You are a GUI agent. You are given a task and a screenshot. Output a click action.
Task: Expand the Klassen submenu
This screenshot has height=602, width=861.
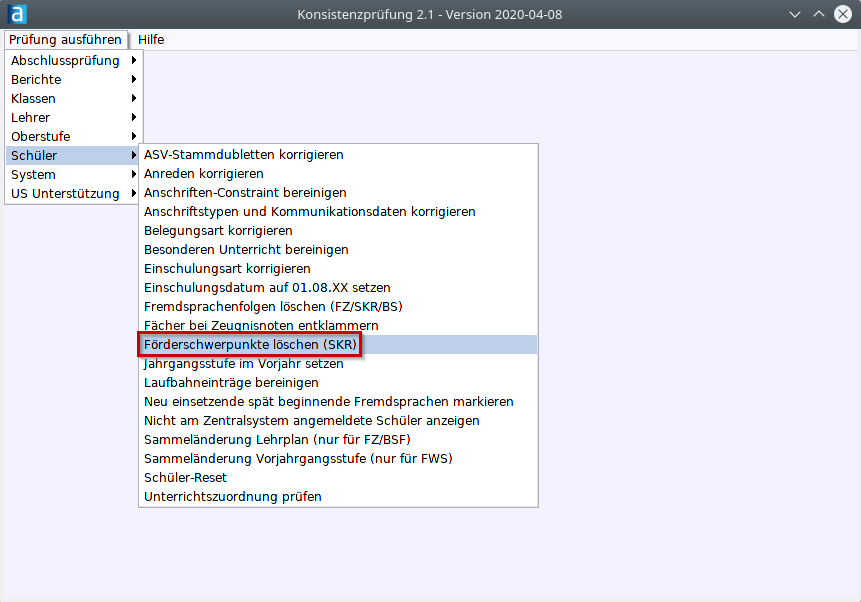[74, 98]
